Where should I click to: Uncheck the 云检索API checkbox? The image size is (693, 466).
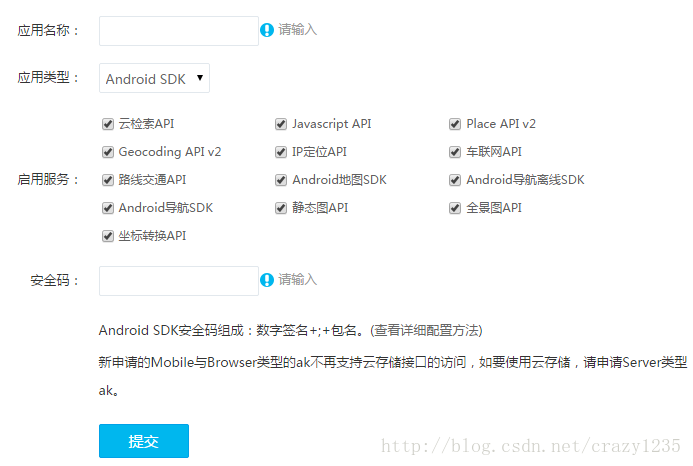(108, 124)
